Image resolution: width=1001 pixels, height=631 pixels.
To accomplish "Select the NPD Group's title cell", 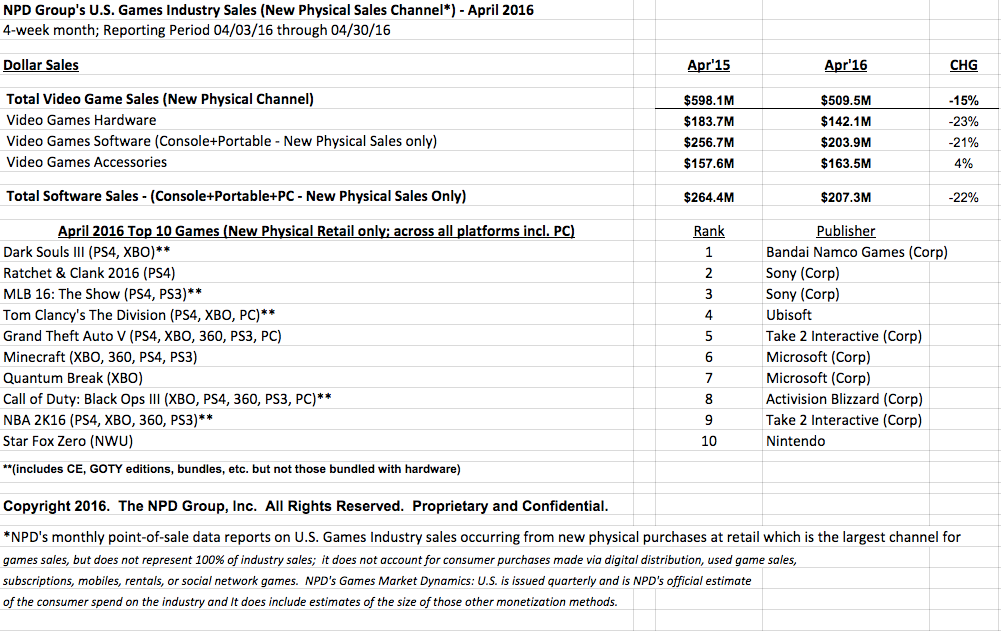I will 268,10.
